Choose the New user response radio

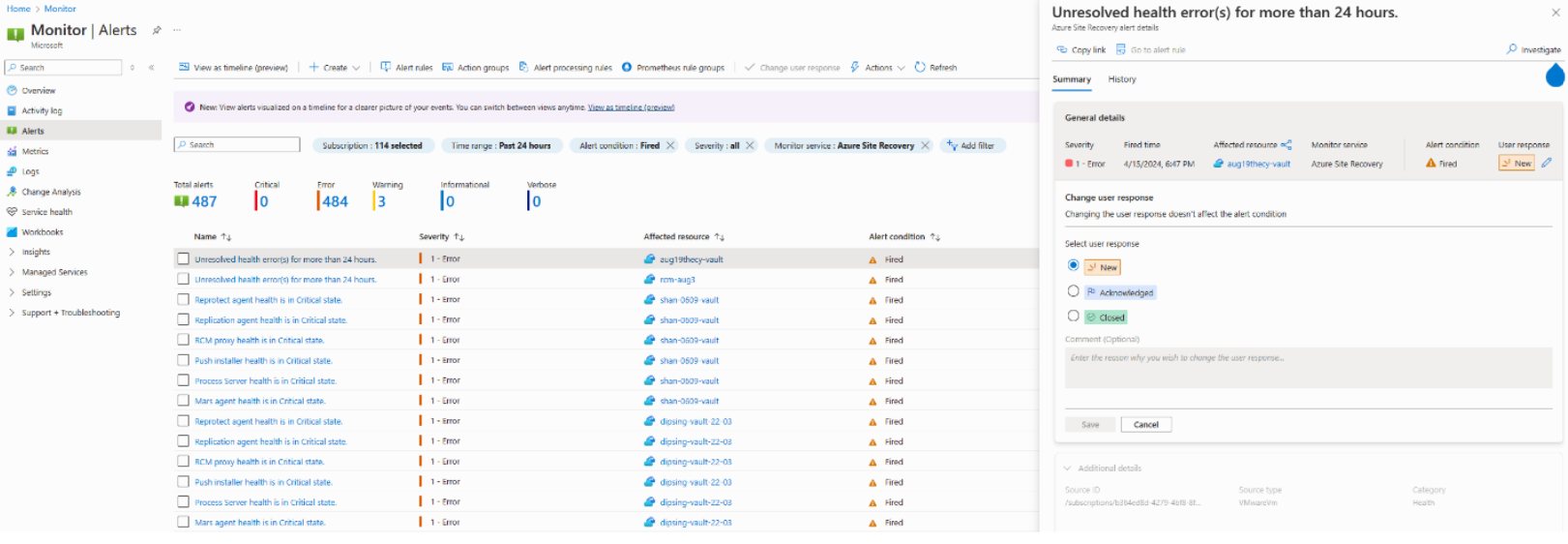click(x=1074, y=266)
